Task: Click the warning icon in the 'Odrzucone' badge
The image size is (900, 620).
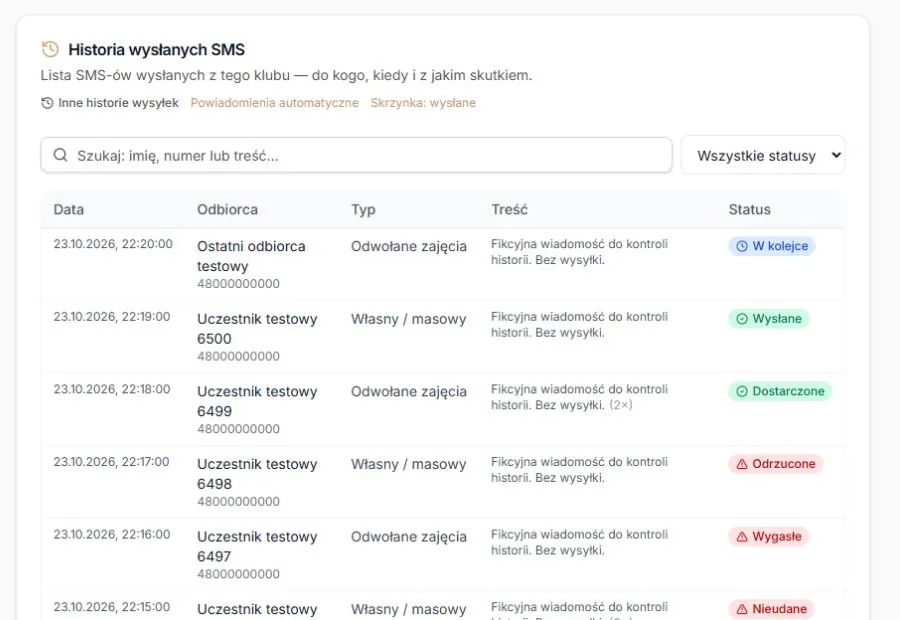Action: [x=742, y=464]
